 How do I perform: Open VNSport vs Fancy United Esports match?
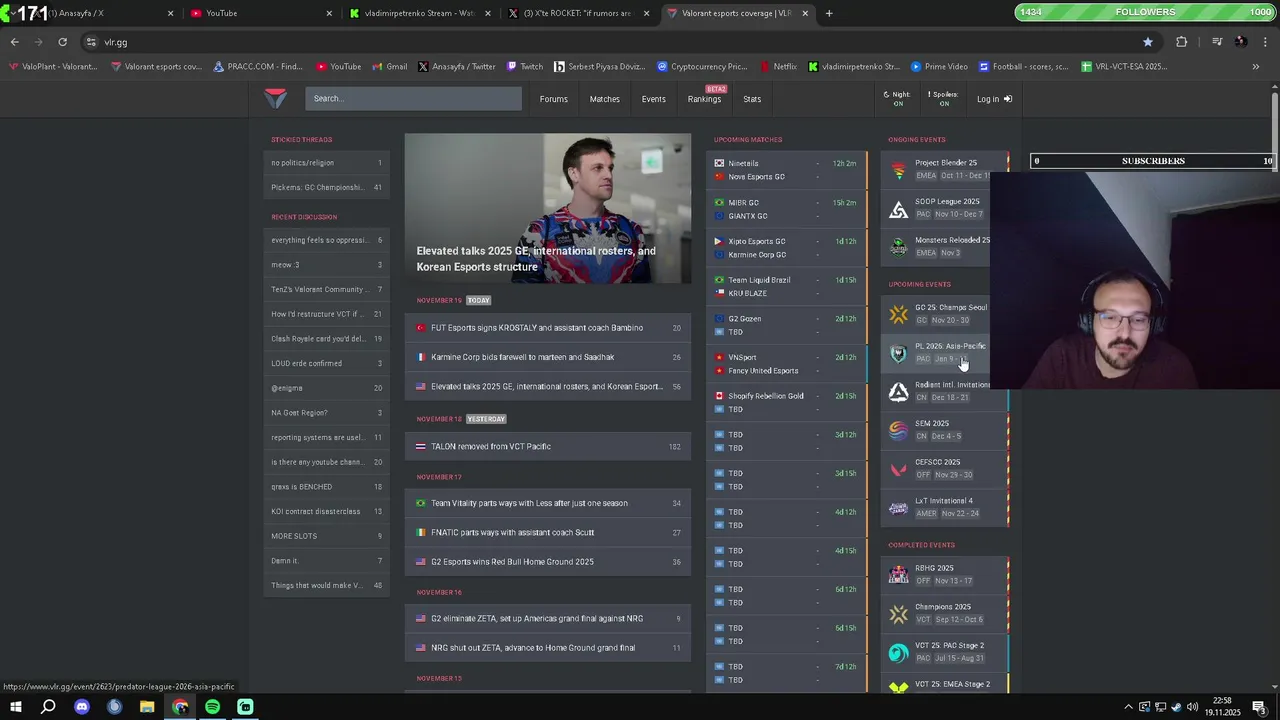point(787,364)
